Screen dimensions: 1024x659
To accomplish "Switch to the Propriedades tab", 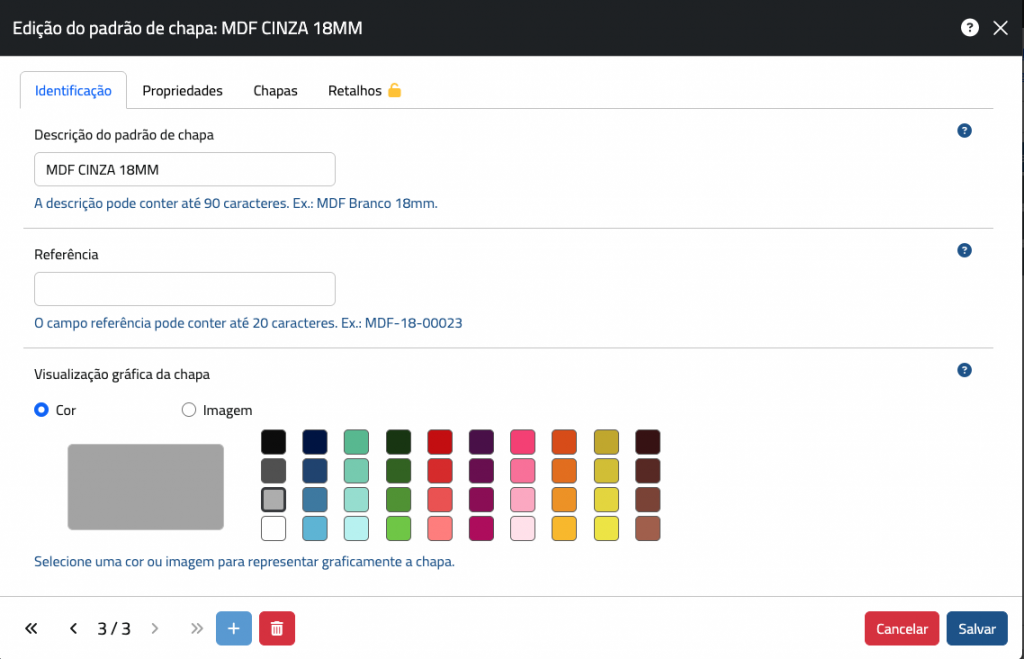I will click(182, 90).
